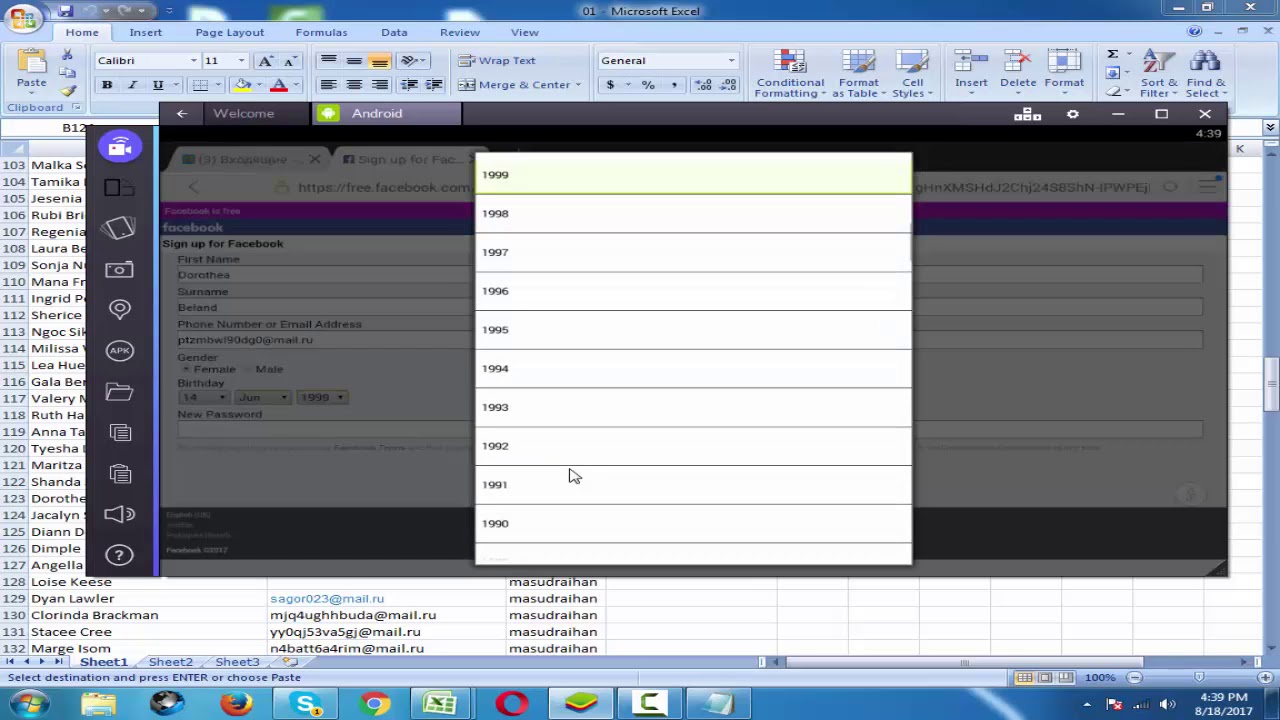This screenshot has height=720, width=1280.
Task: Click the Font Color red swatch
Action: pos(279,86)
